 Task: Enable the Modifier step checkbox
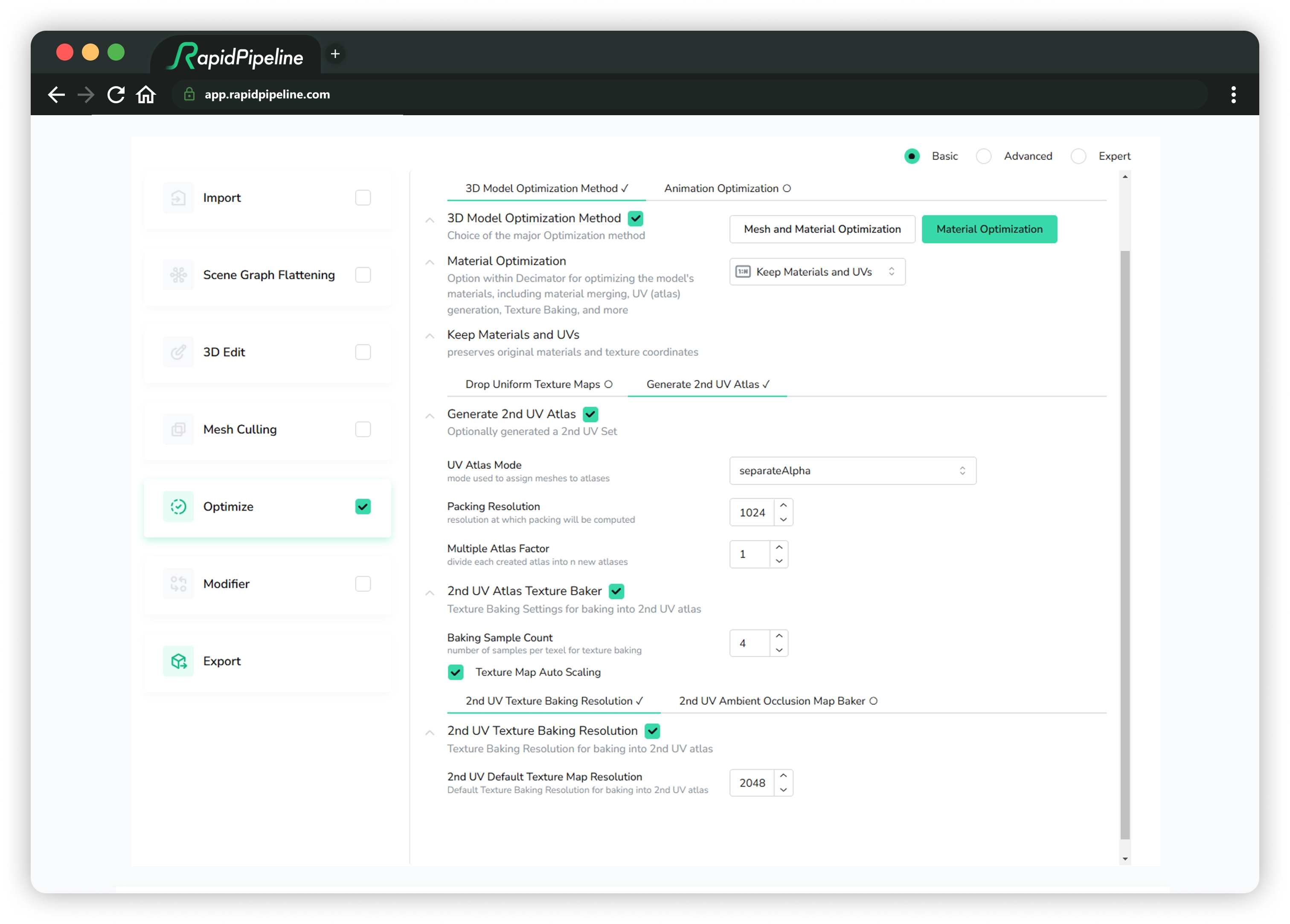click(x=363, y=584)
